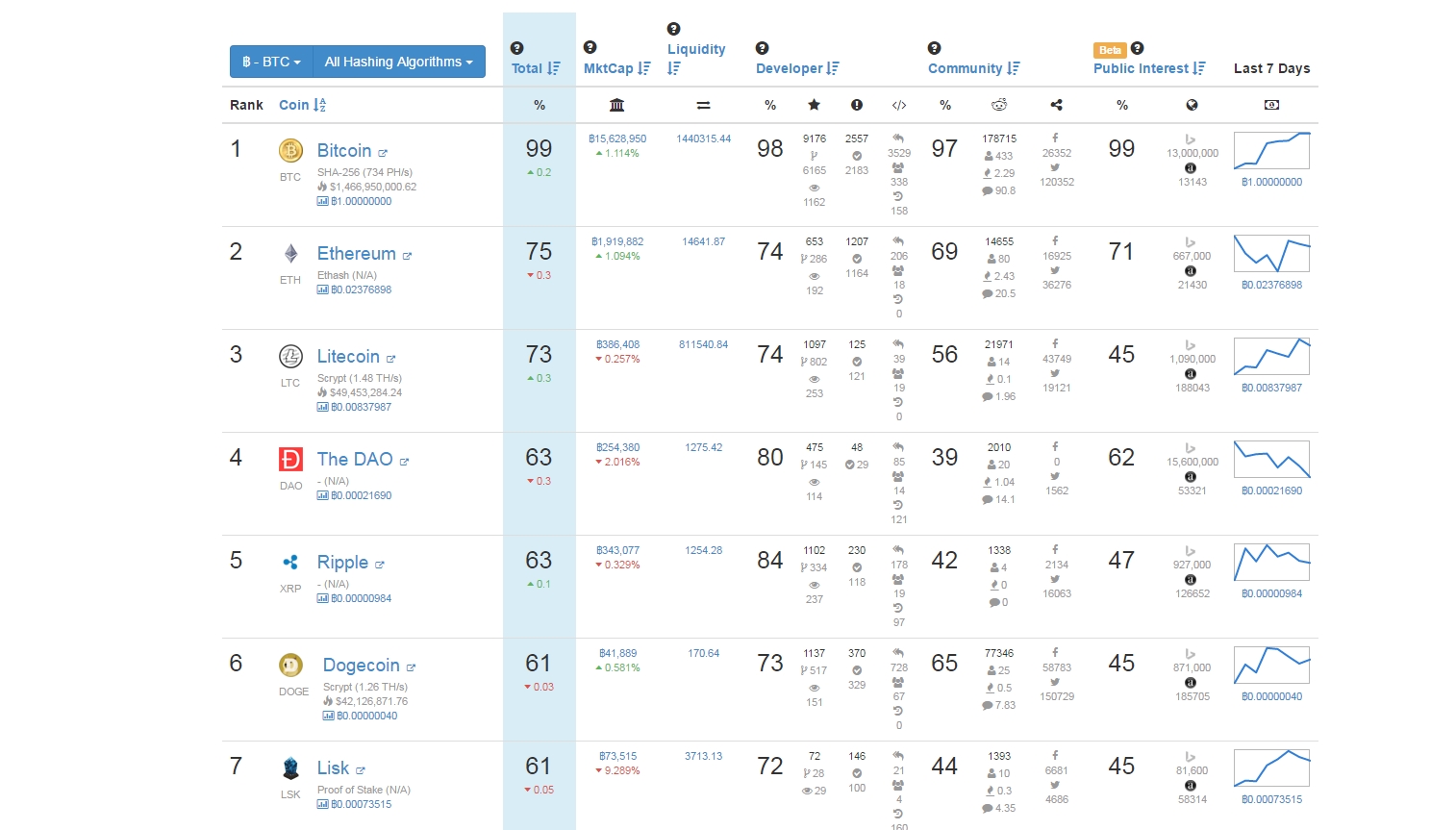Open the BTC currency dropdown

click(271, 62)
